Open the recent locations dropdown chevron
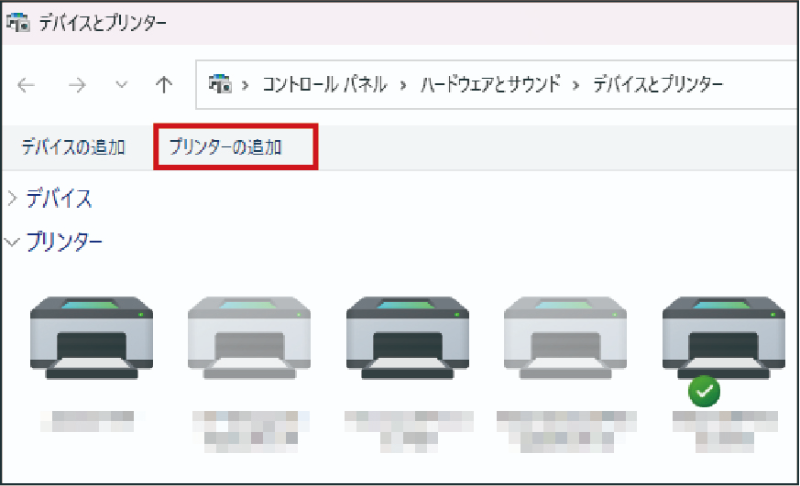The width and height of the screenshot is (800, 486). click(121, 84)
